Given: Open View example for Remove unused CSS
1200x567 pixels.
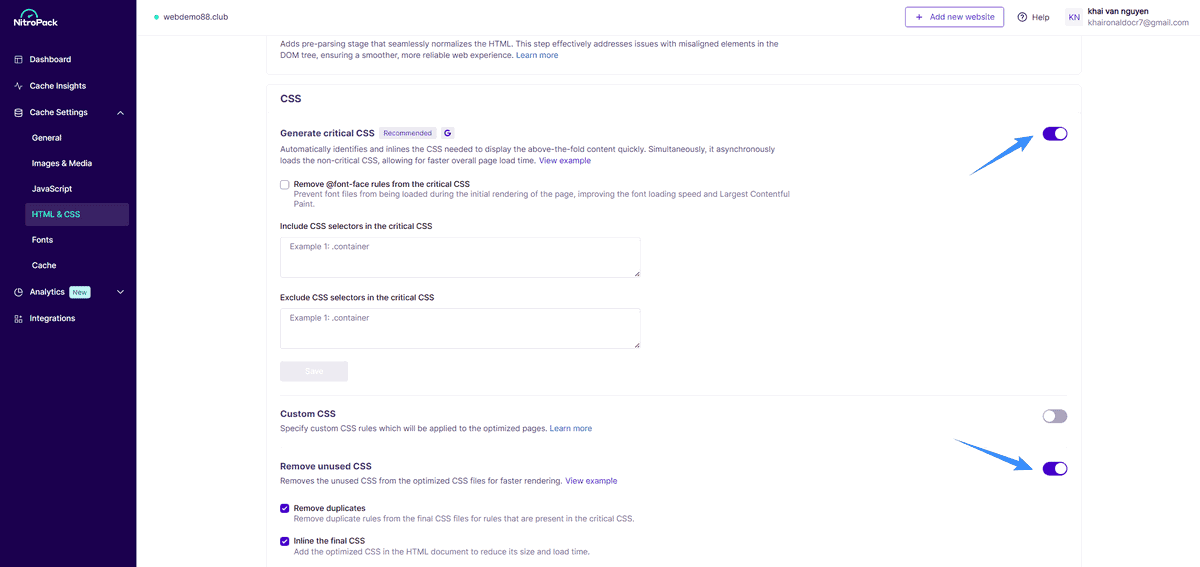Looking at the screenshot, I should tap(591, 481).
